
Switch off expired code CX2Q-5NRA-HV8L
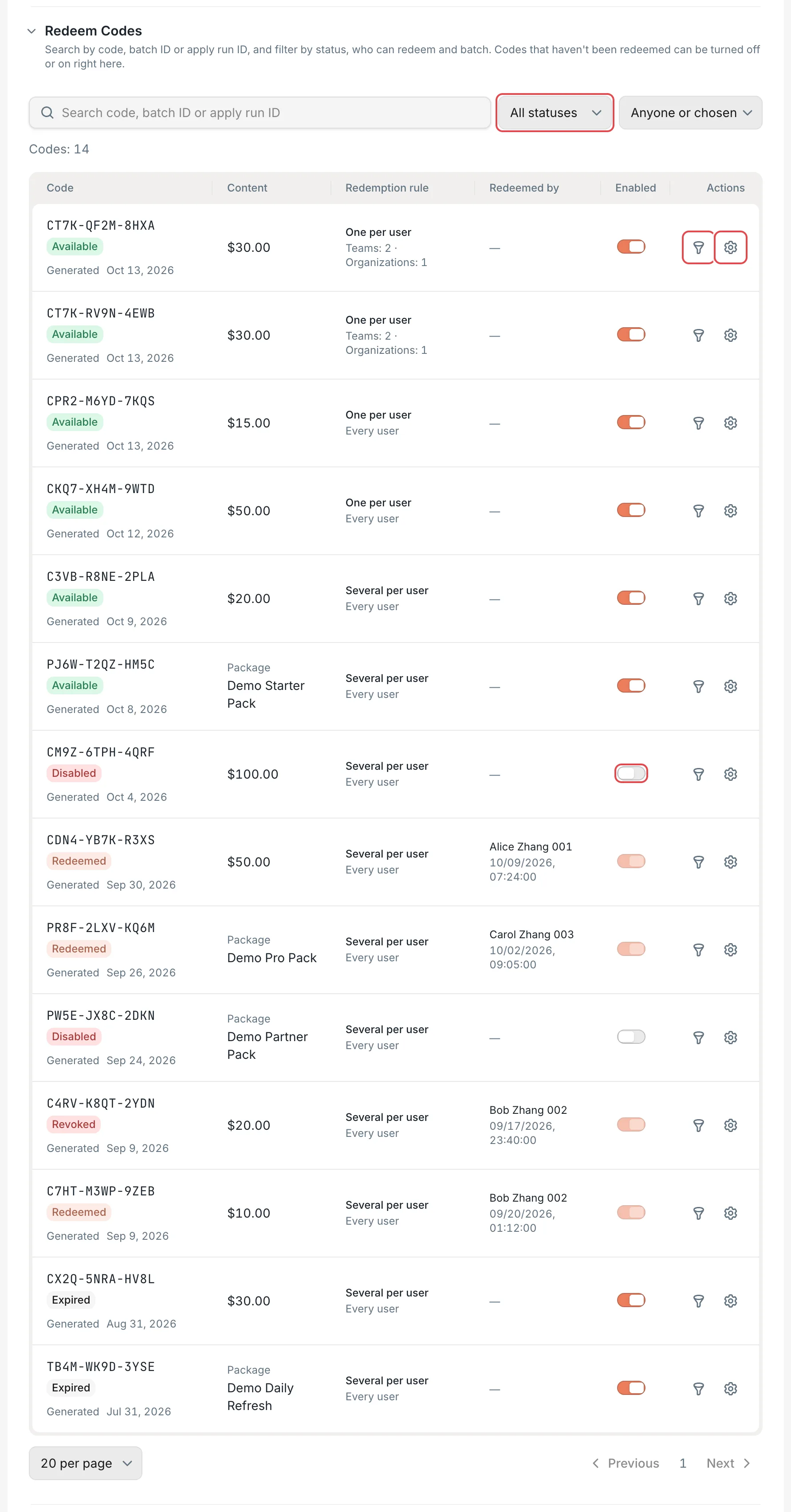[631, 1300]
